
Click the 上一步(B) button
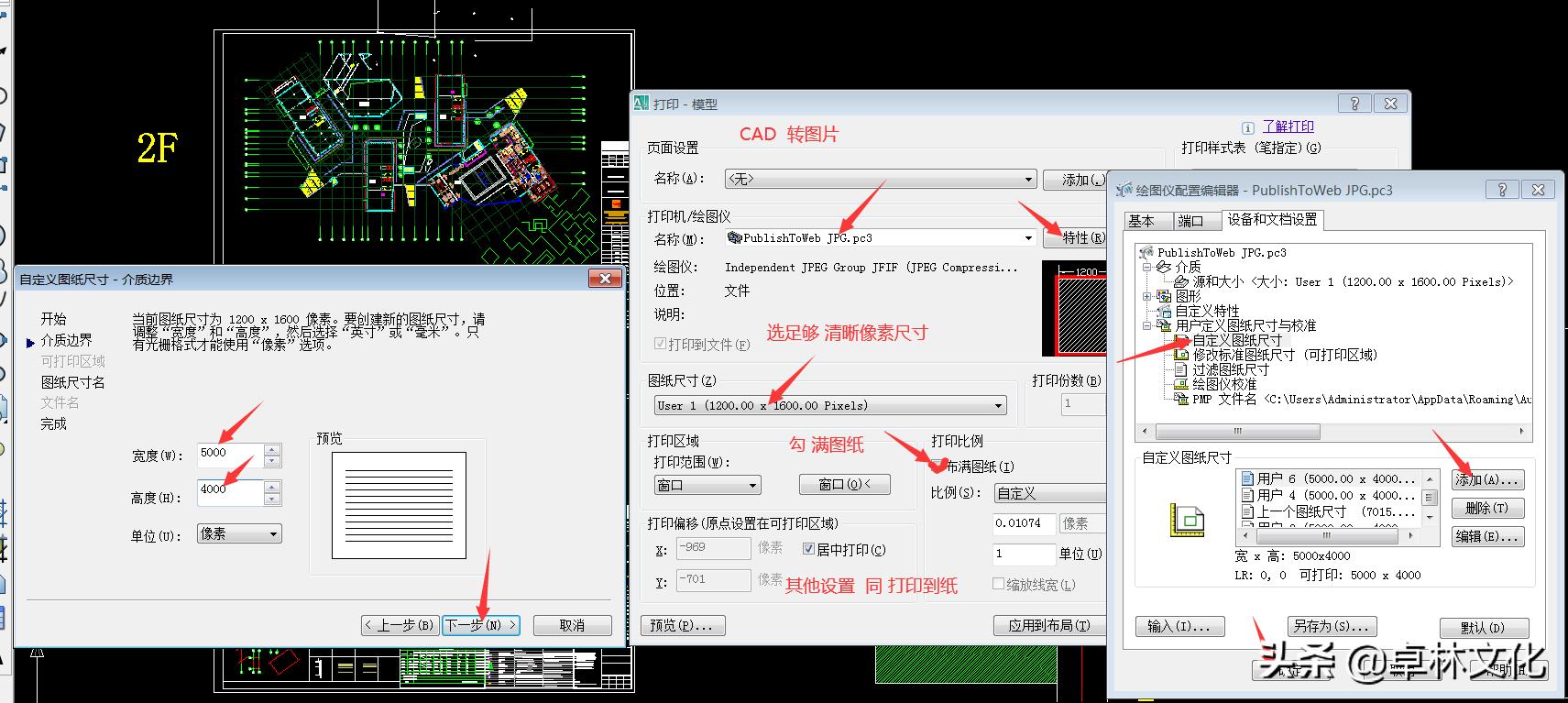point(400,625)
